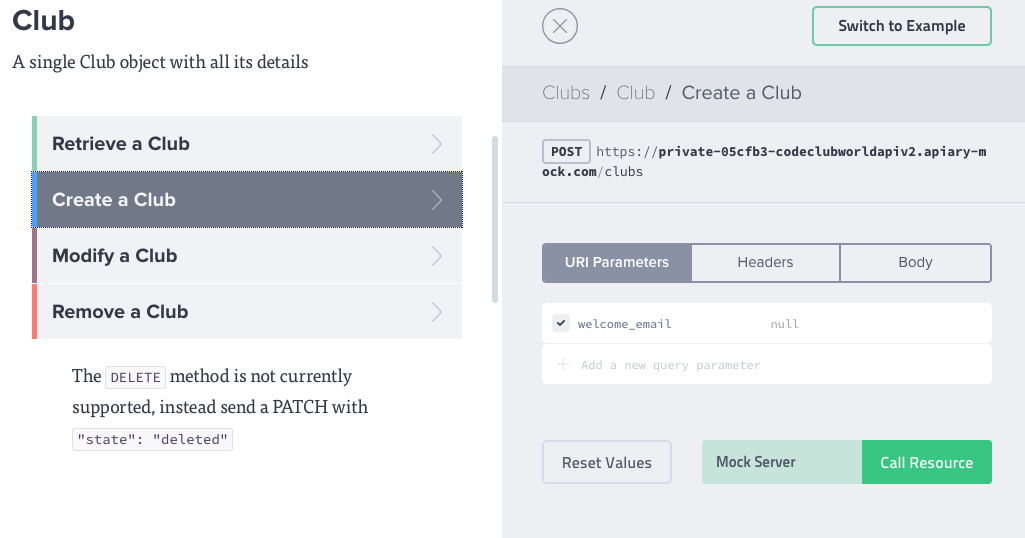
Task: Expand the Create a Club chevron
Action: 437,200
